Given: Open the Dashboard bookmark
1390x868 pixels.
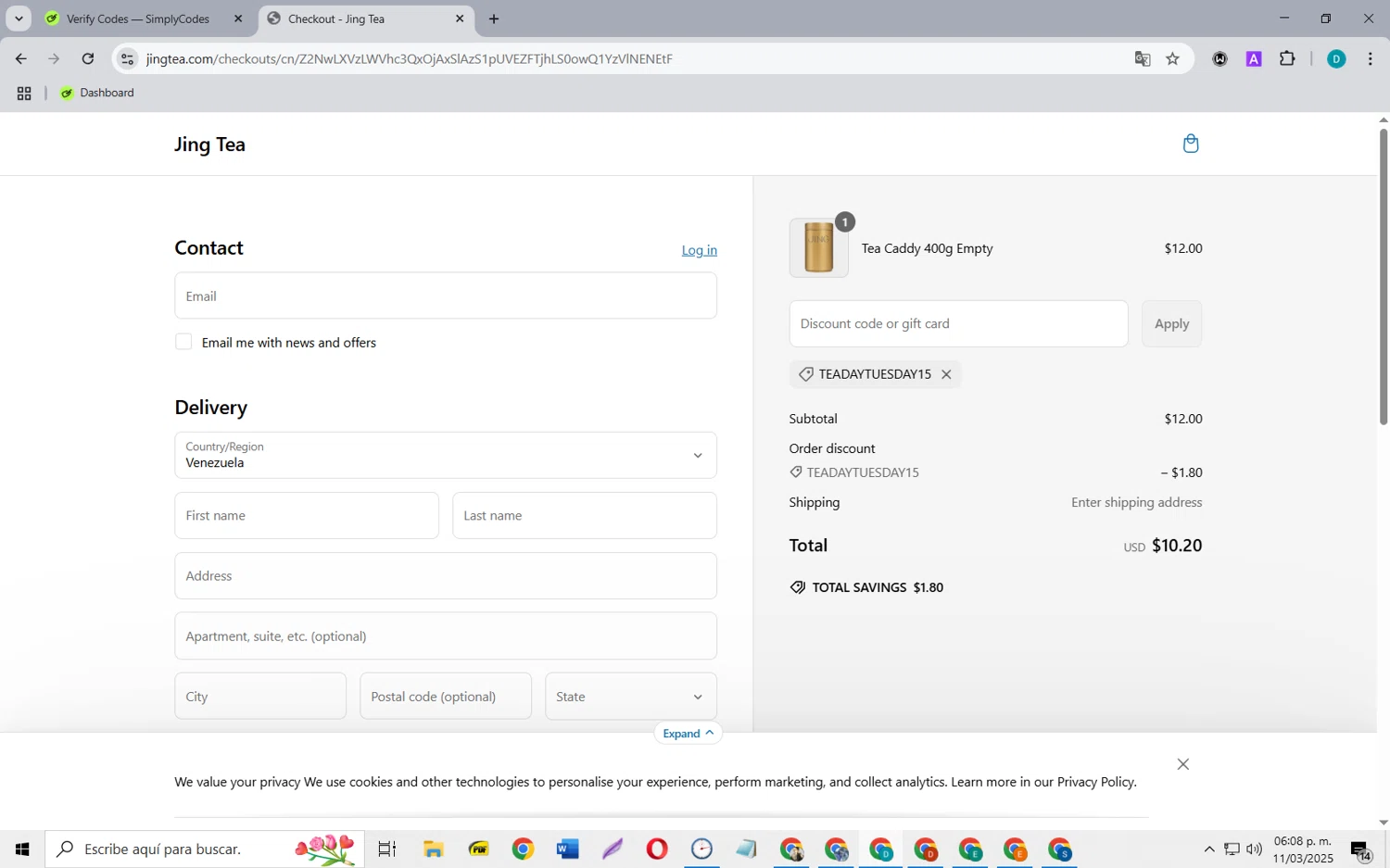Looking at the screenshot, I should (x=97, y=93).
